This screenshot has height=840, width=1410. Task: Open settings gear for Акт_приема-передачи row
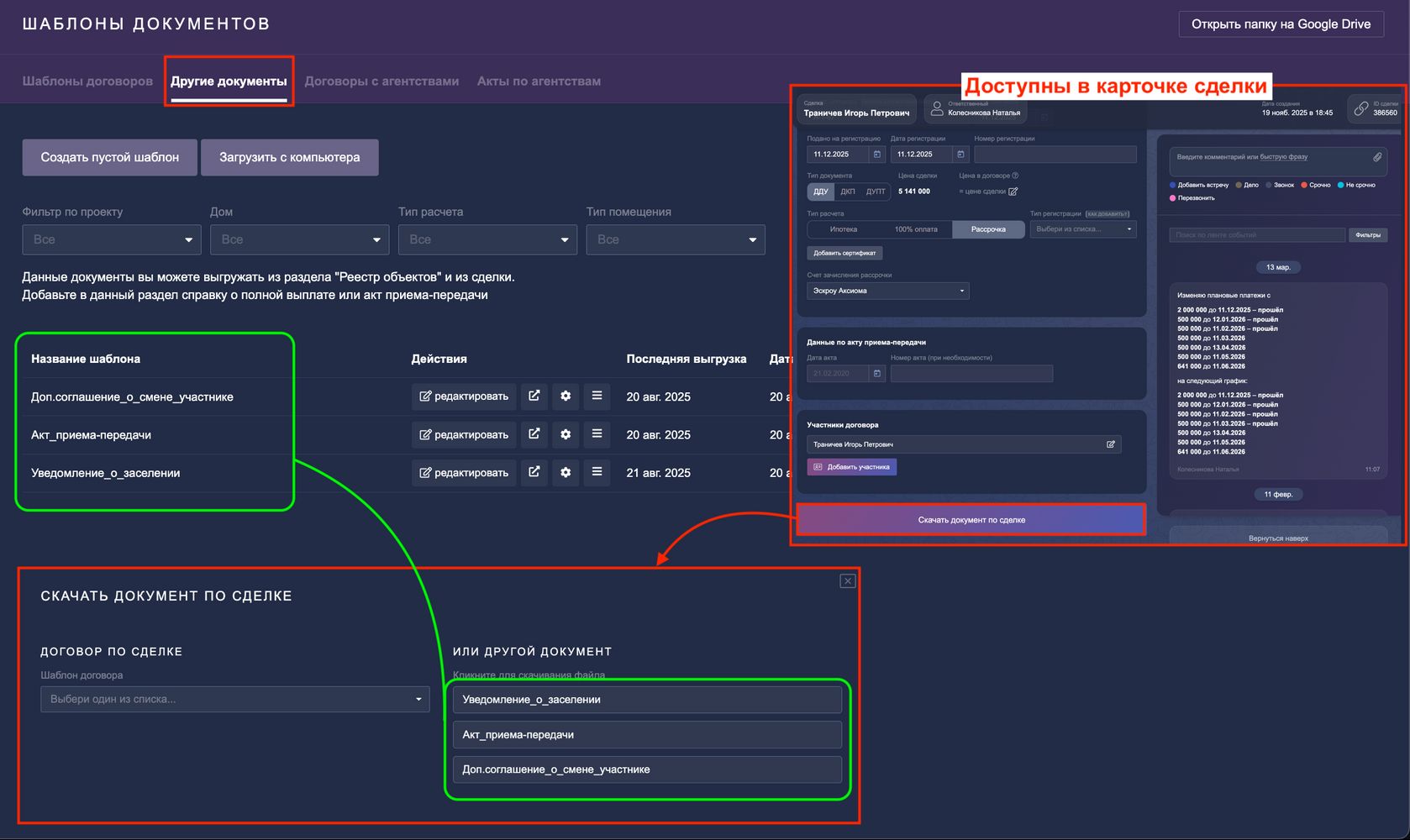pos(566,434)
